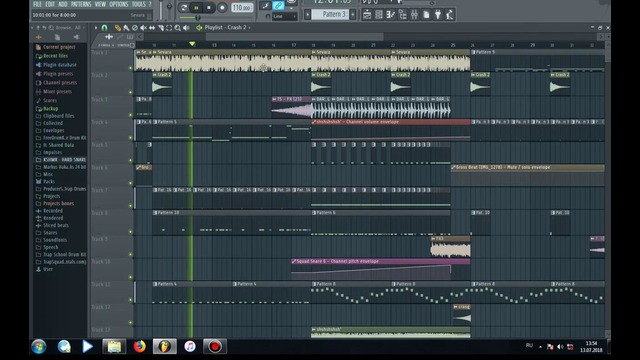Open Firefox from the Windows taskbar
640x360 pixels.
point(140,347)
